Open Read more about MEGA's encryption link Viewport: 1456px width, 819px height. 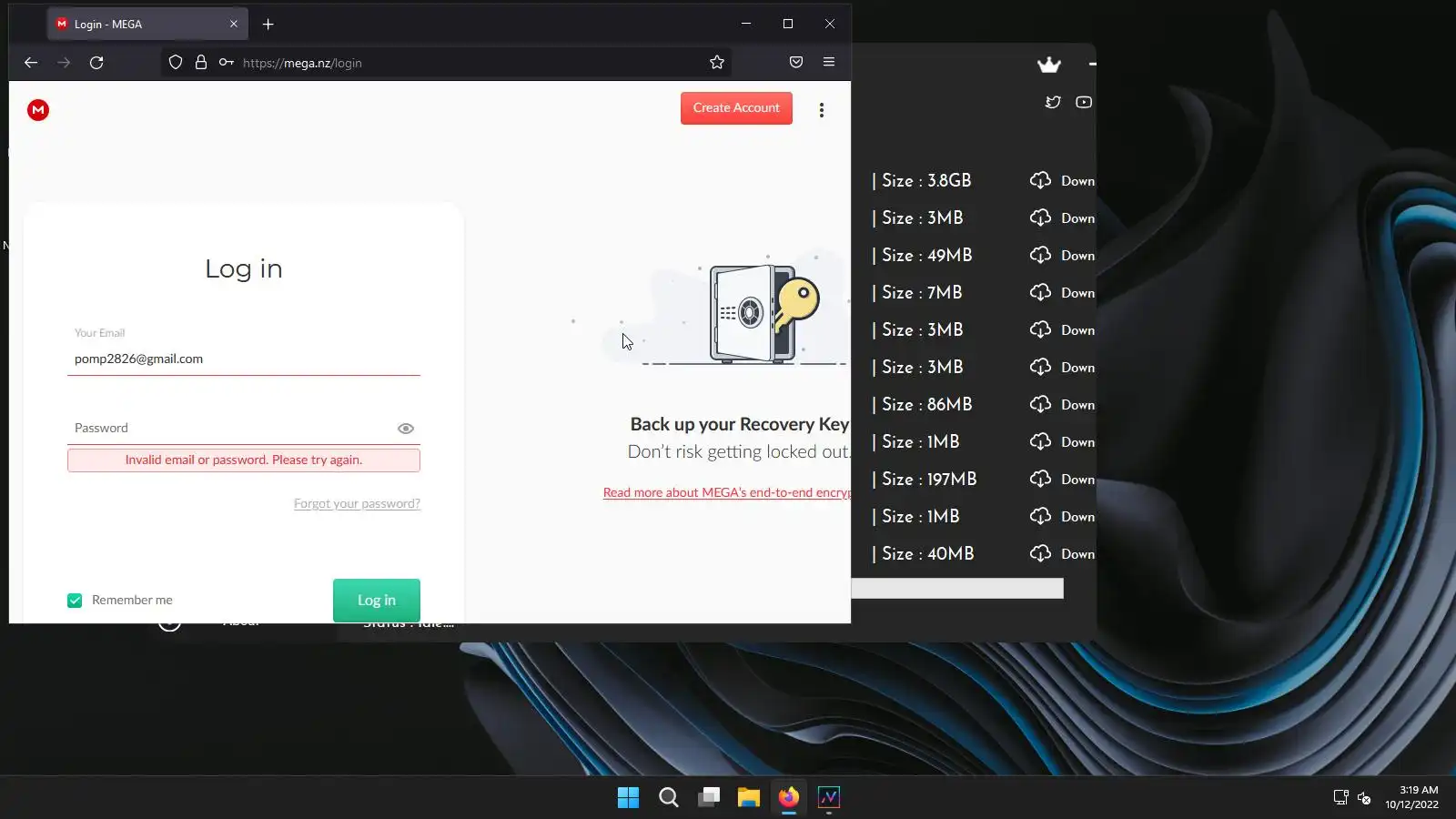(x=726, y=493)
